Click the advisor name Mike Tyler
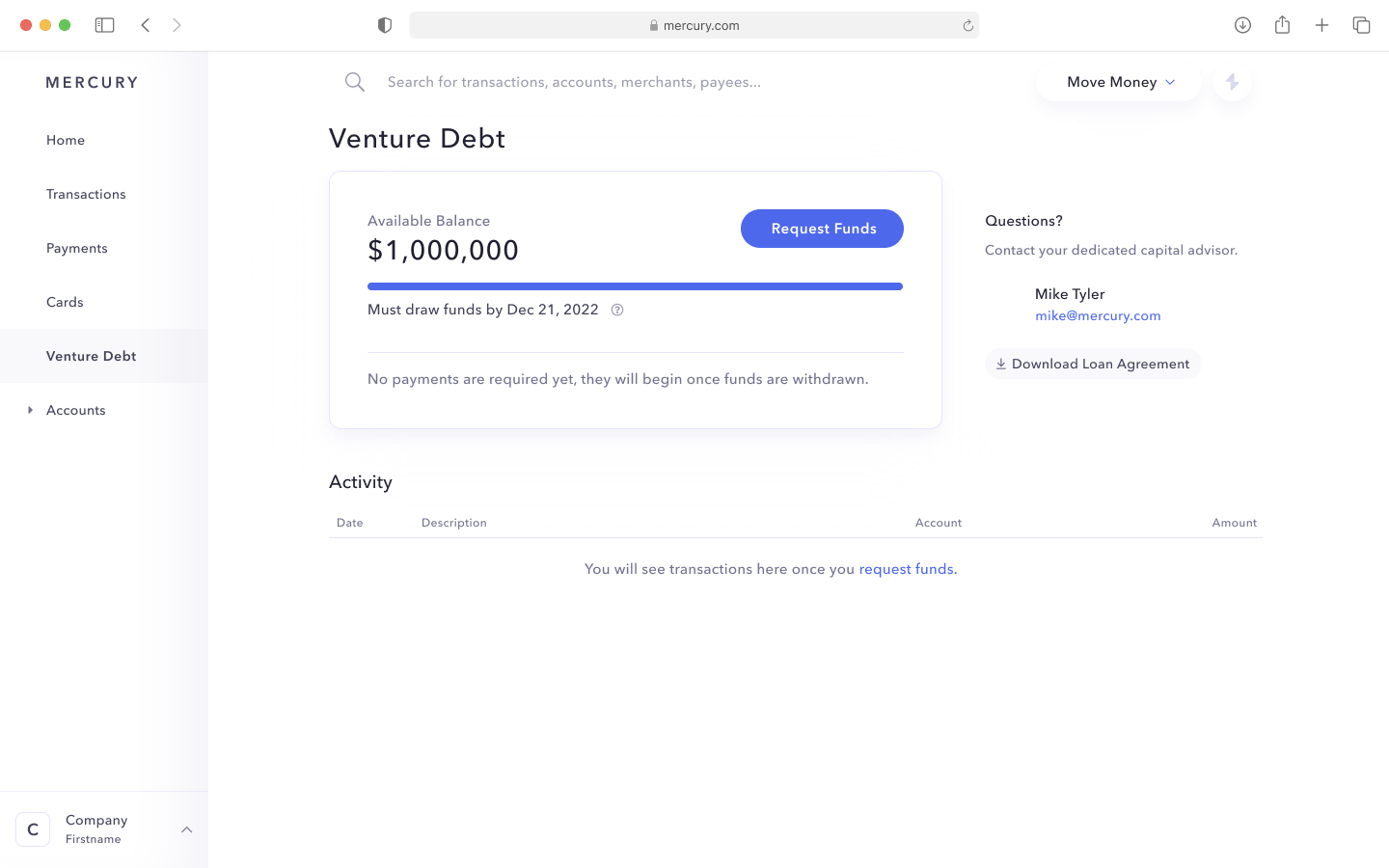The width and height of the screenshot is (1389, 868). point(1070,294)
